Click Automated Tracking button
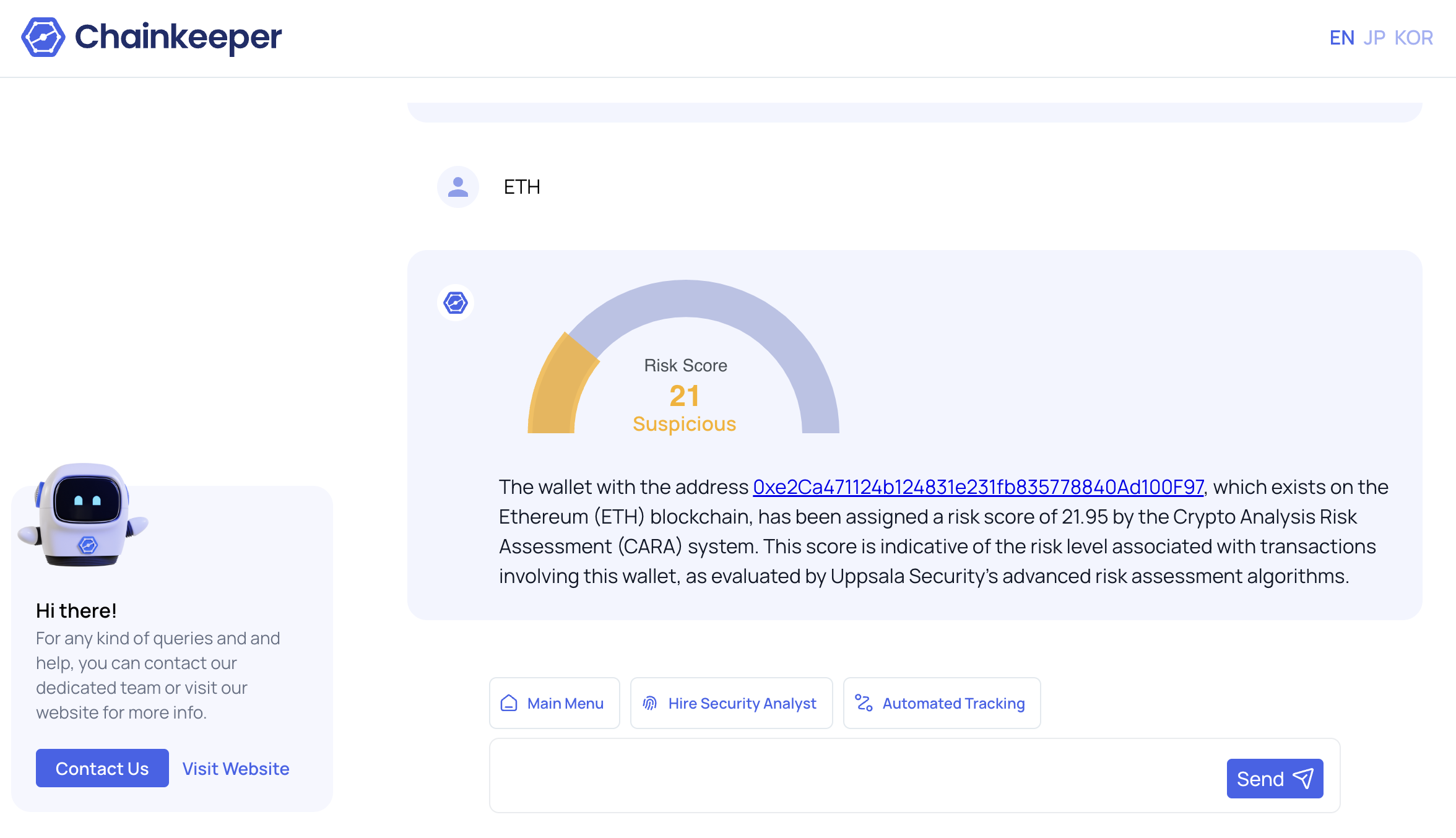Screen dimensions: 1456x838 (x=942, y=703)
